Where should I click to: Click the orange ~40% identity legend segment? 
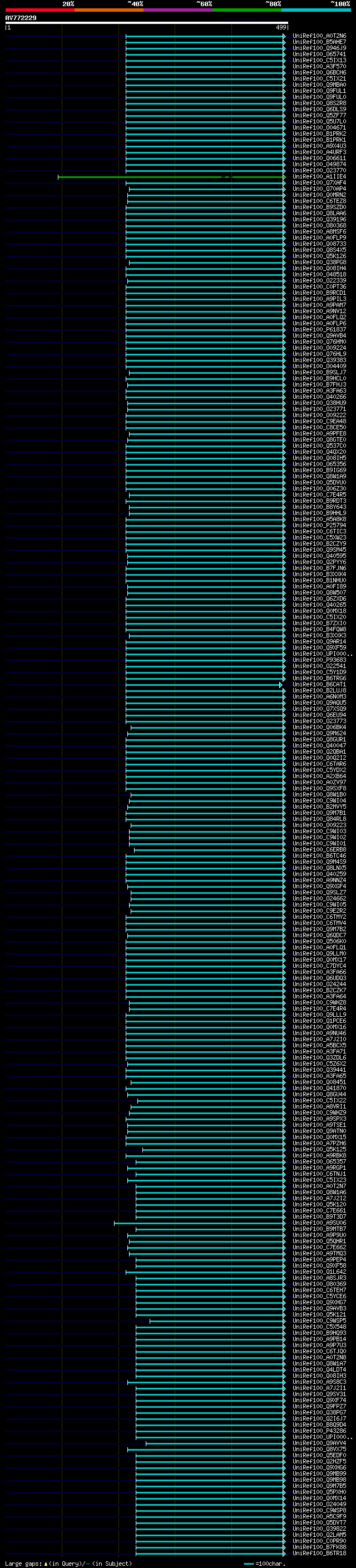[109, 11]
